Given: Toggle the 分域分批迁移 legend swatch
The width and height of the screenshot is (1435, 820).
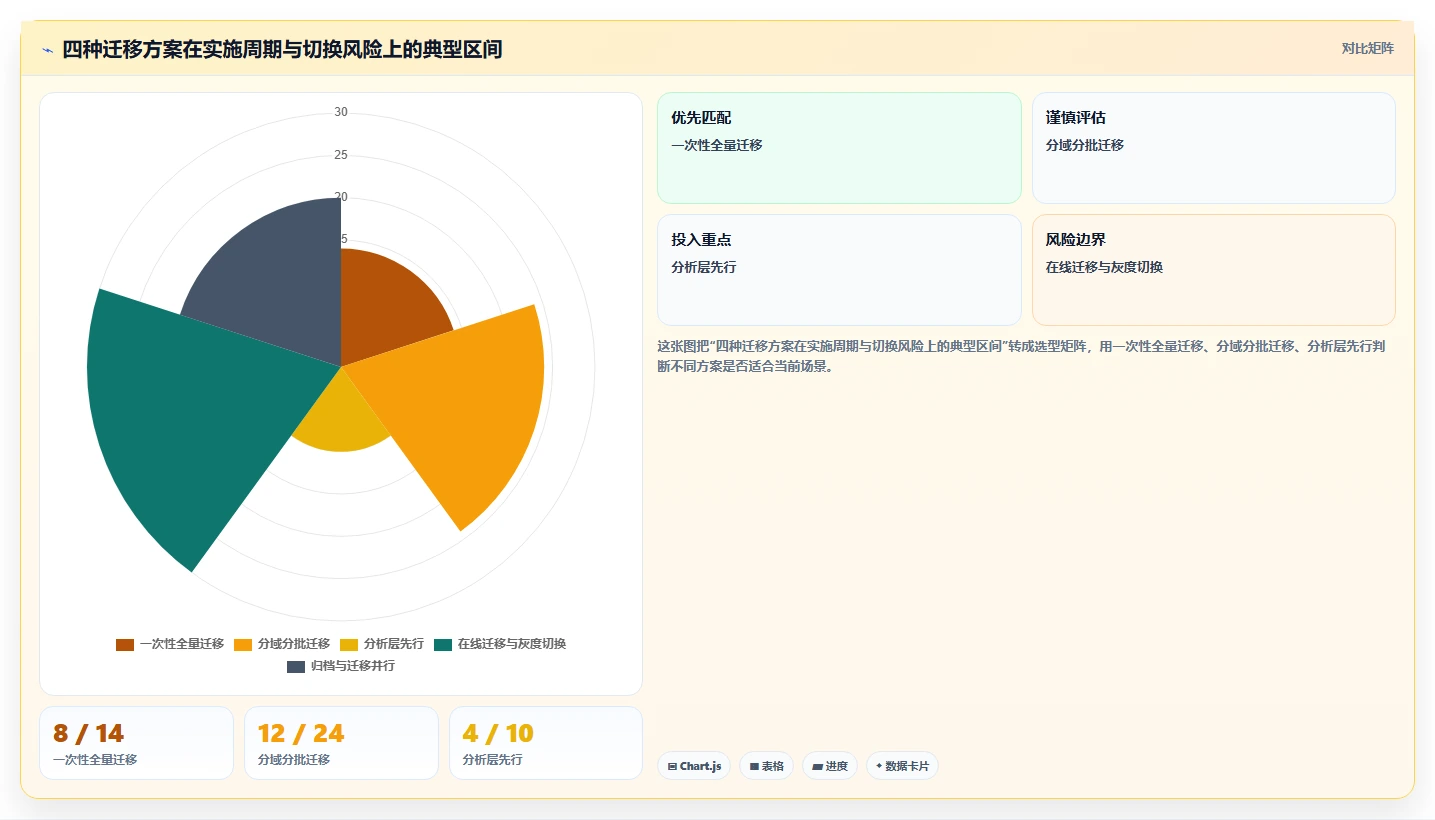Looking at the screenshot, I should (243, 644).
